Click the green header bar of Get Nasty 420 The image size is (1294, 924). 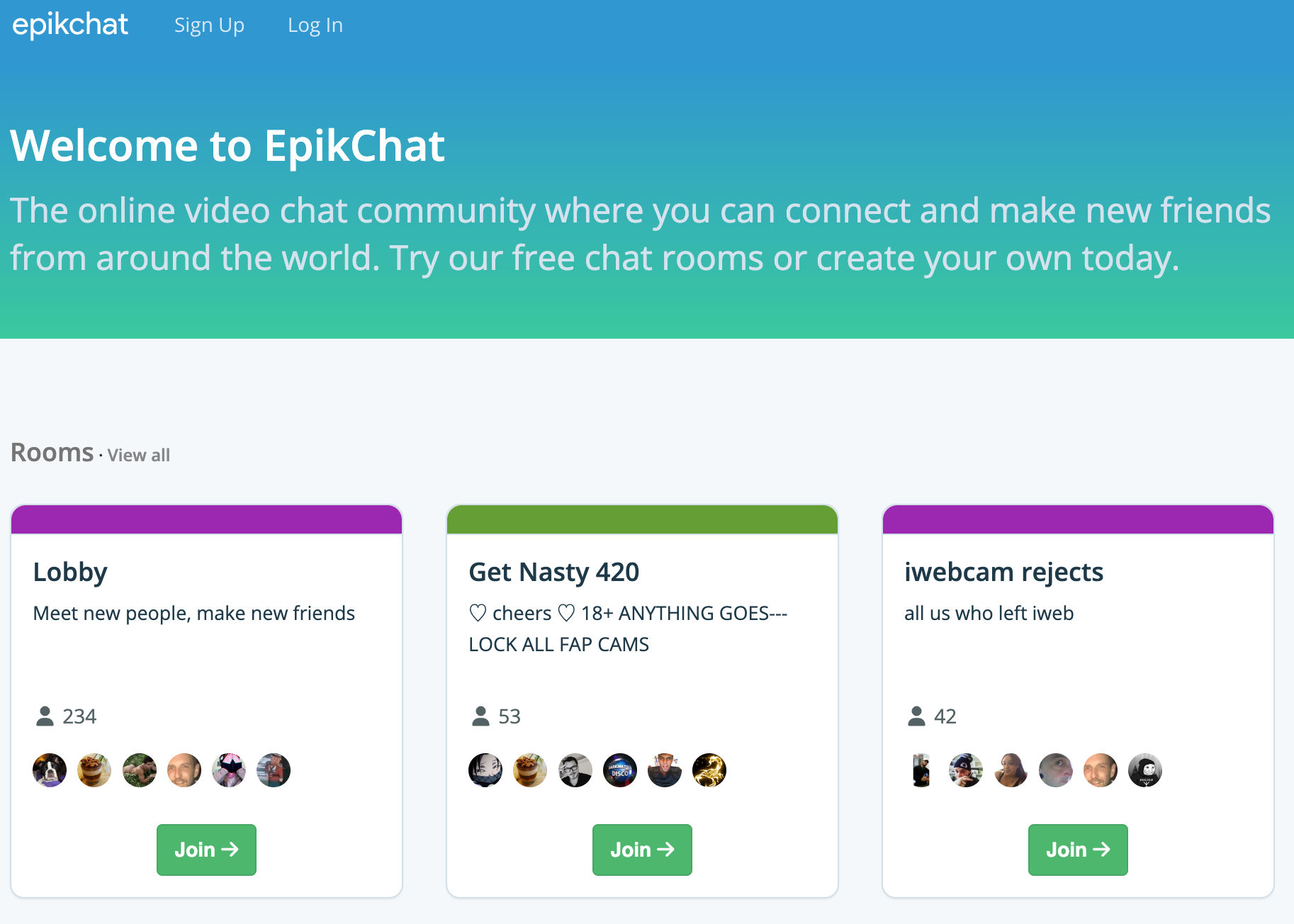[x=642, y=519]
